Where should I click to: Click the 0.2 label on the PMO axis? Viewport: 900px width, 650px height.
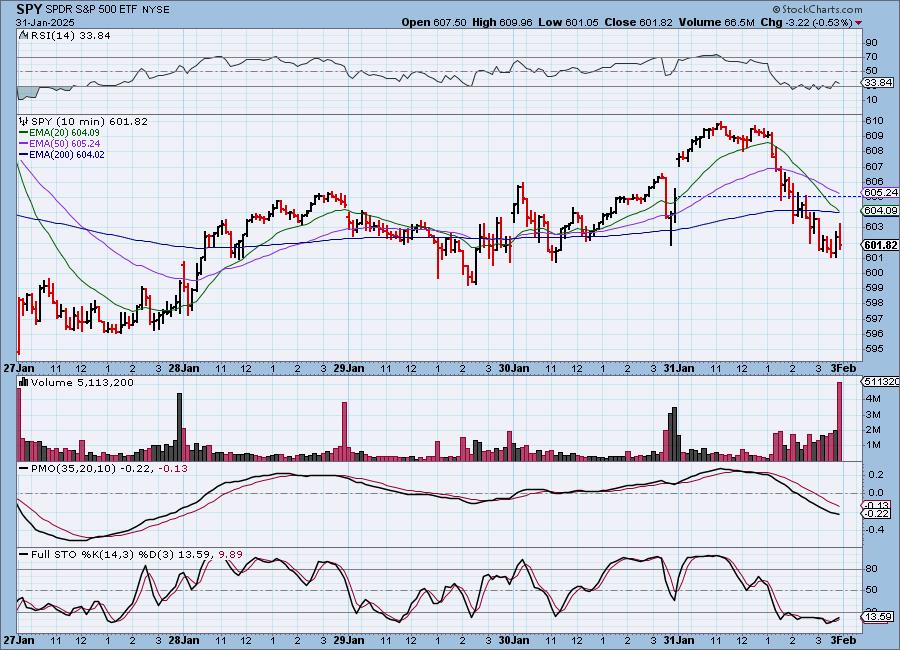[x=876, y=475]
